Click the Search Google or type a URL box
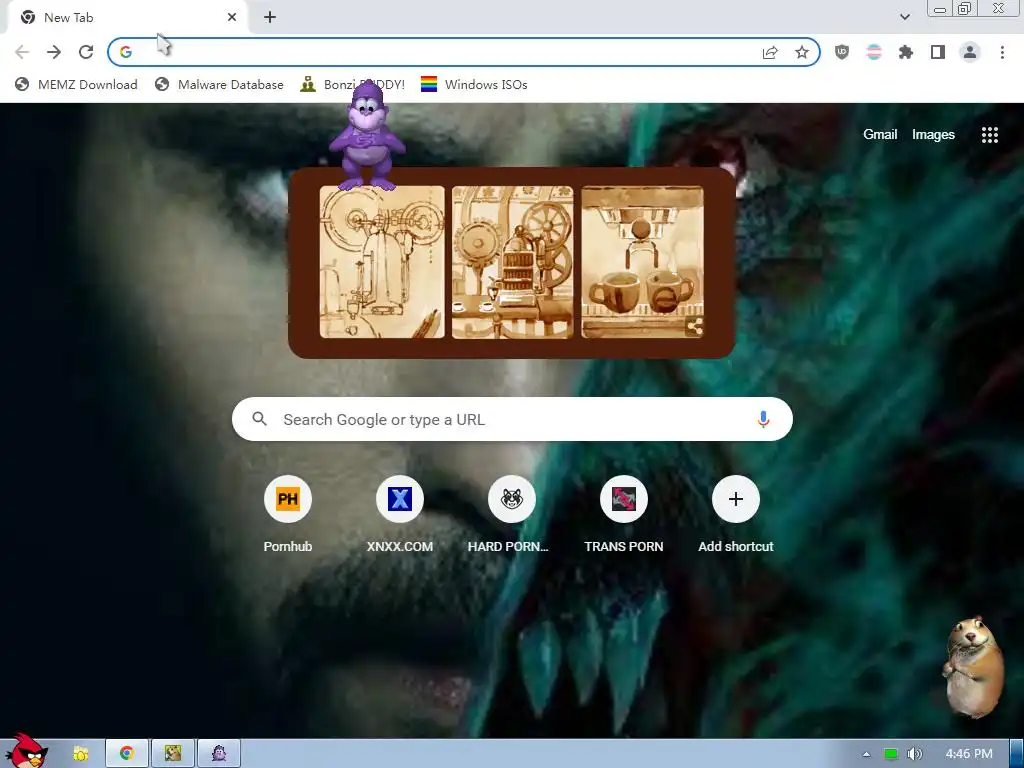This screenshot has height=768, width=1024. (512, 419)
